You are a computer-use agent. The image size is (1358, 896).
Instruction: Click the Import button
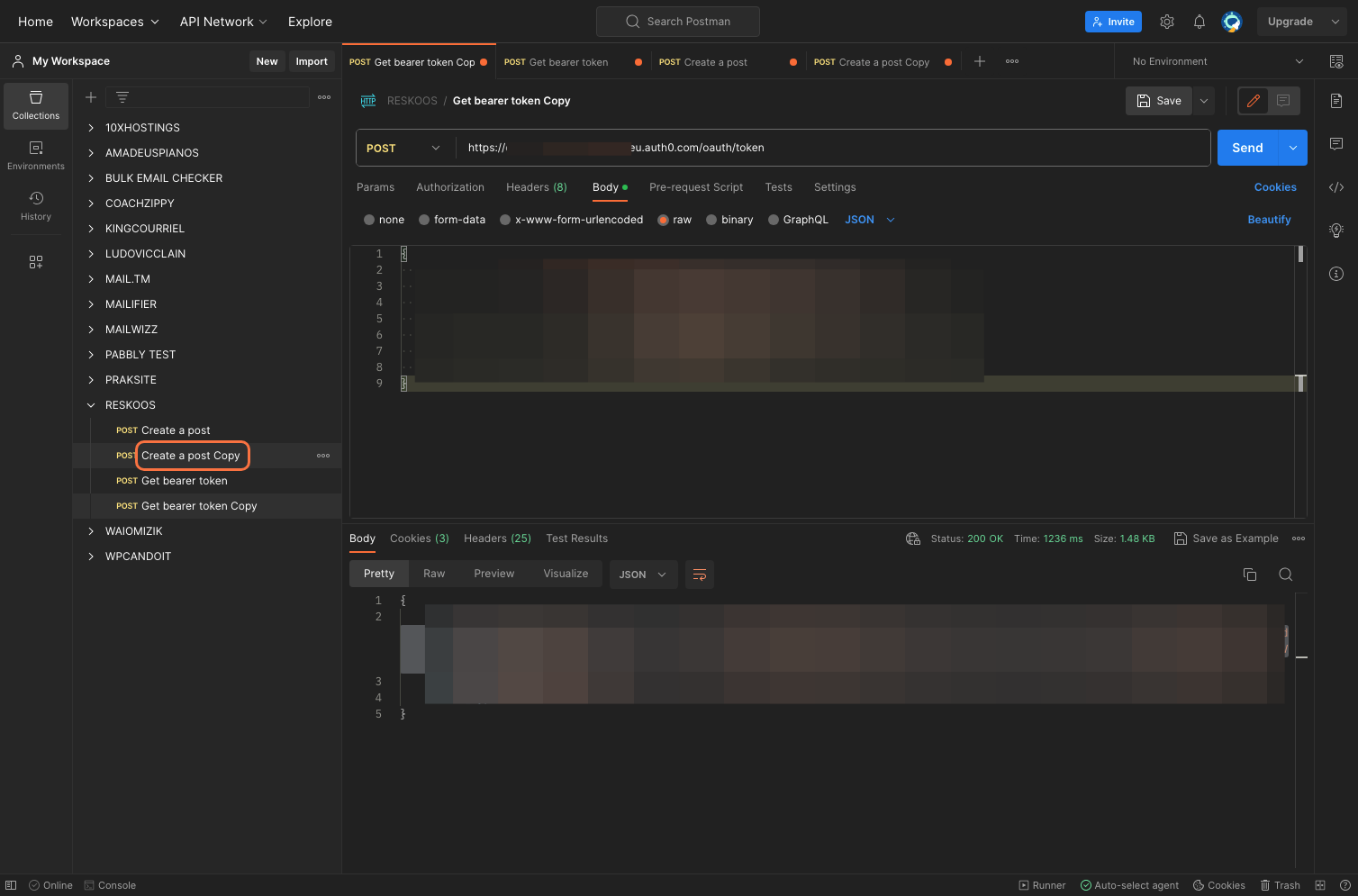tap(312, 61)
